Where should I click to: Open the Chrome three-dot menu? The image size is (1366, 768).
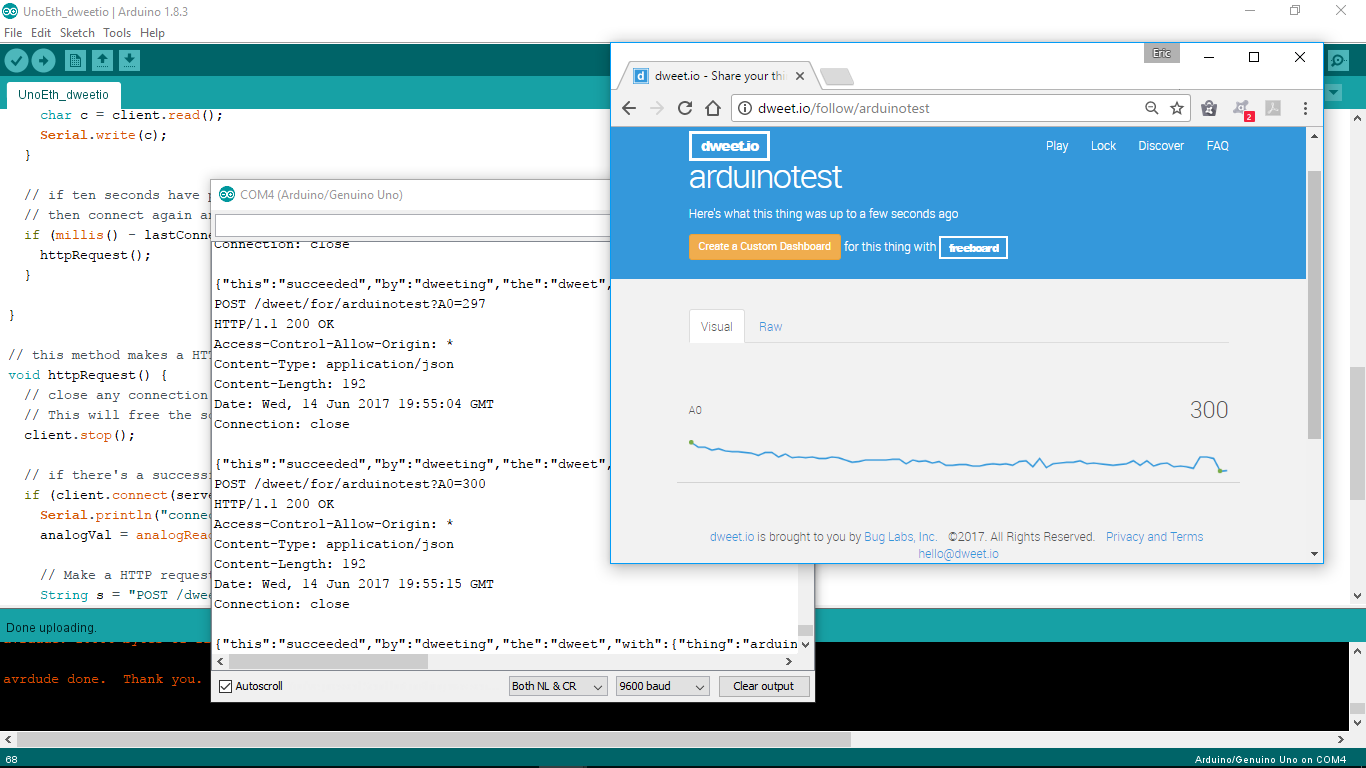coord(1305,108)
